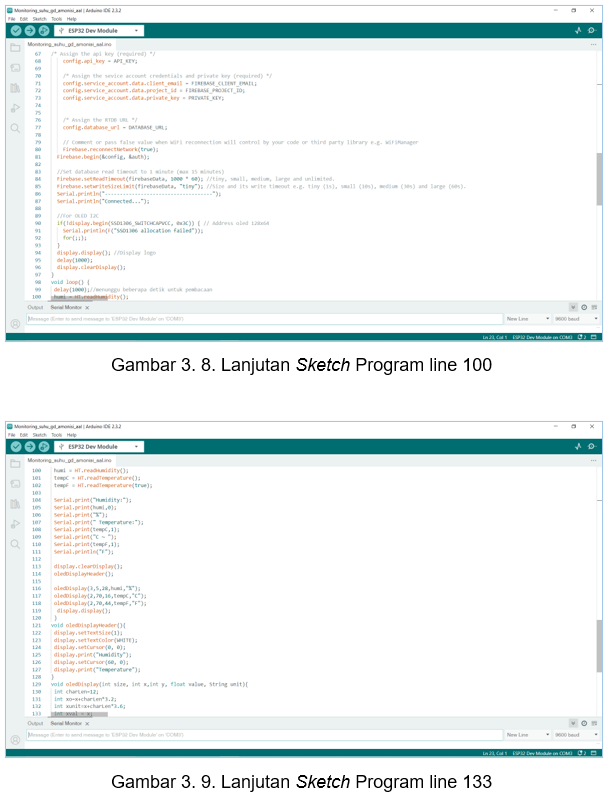
Task: Open Sketch menu in Gambar 3.9 window
Action: click(40, 435)
